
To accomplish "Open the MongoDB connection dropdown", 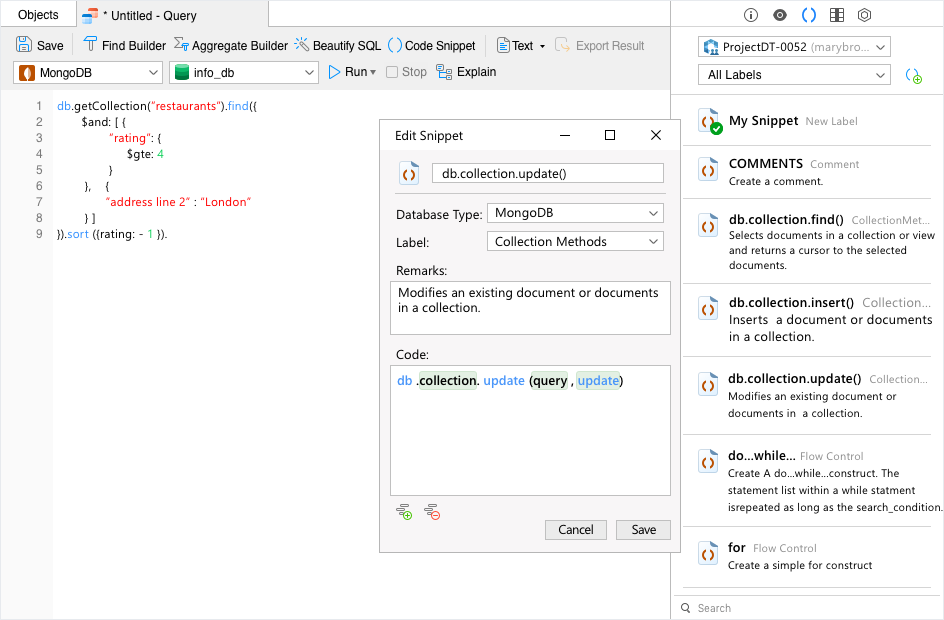I will coord(88,73).
